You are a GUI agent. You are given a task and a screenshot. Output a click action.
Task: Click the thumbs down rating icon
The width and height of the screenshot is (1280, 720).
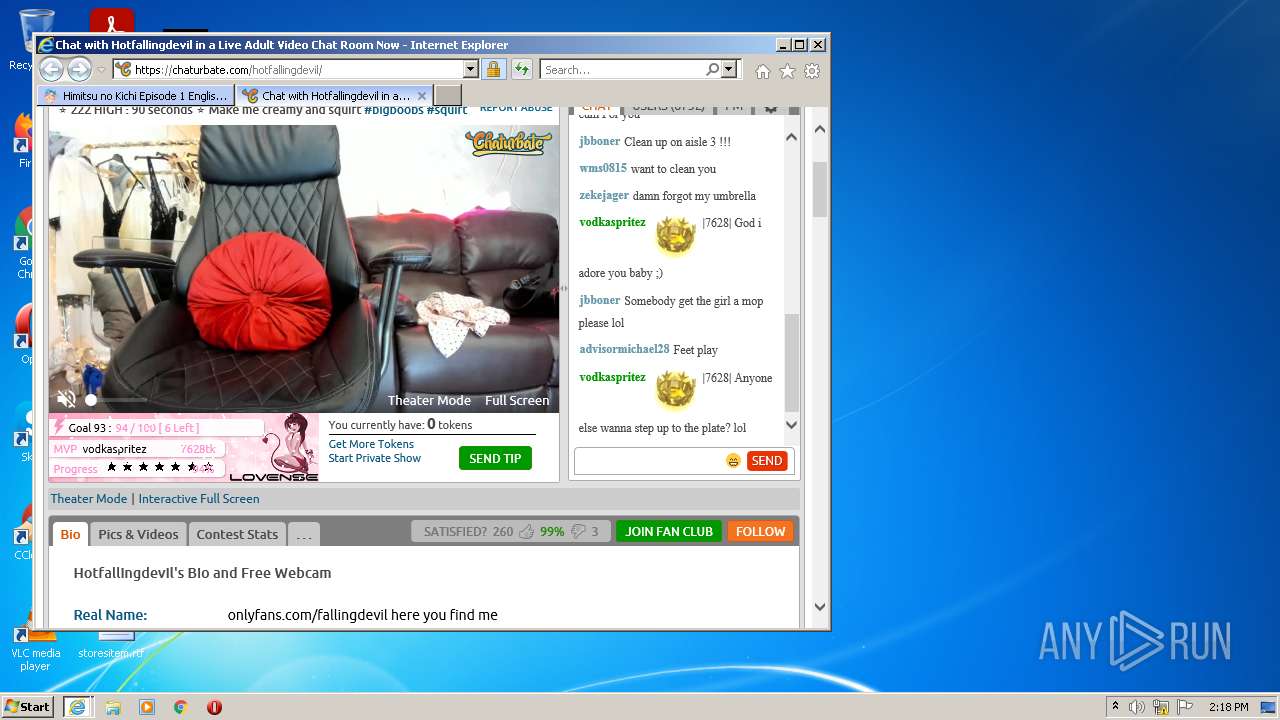[578, 532]
